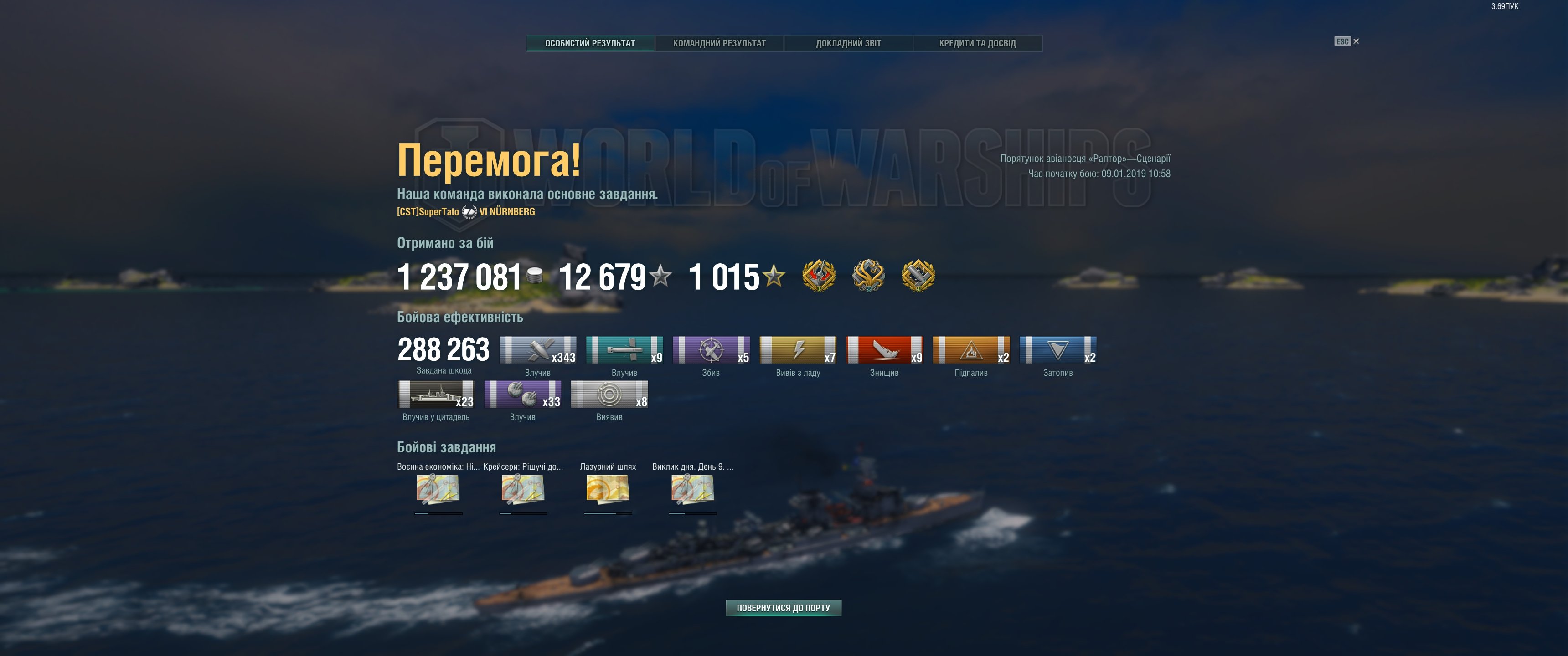Click the destroyed ships x9 ribbon

(x=884, y=350)
